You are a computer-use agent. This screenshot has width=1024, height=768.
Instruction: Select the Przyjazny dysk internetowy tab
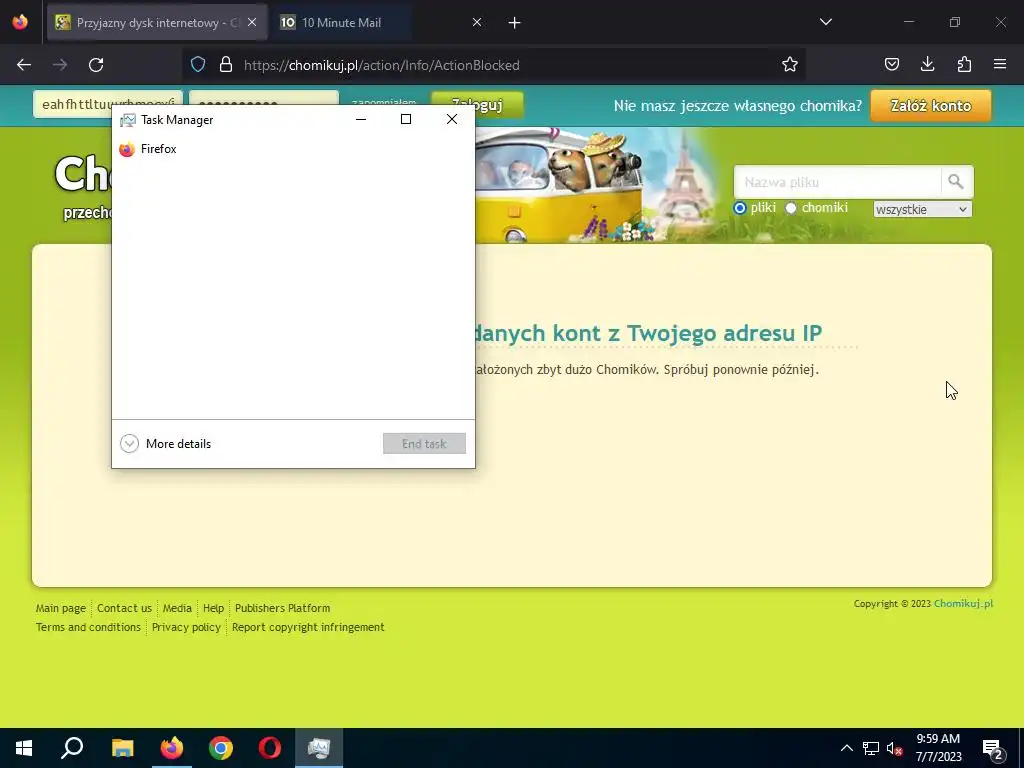pyautogui.click(x=157, y=22)
